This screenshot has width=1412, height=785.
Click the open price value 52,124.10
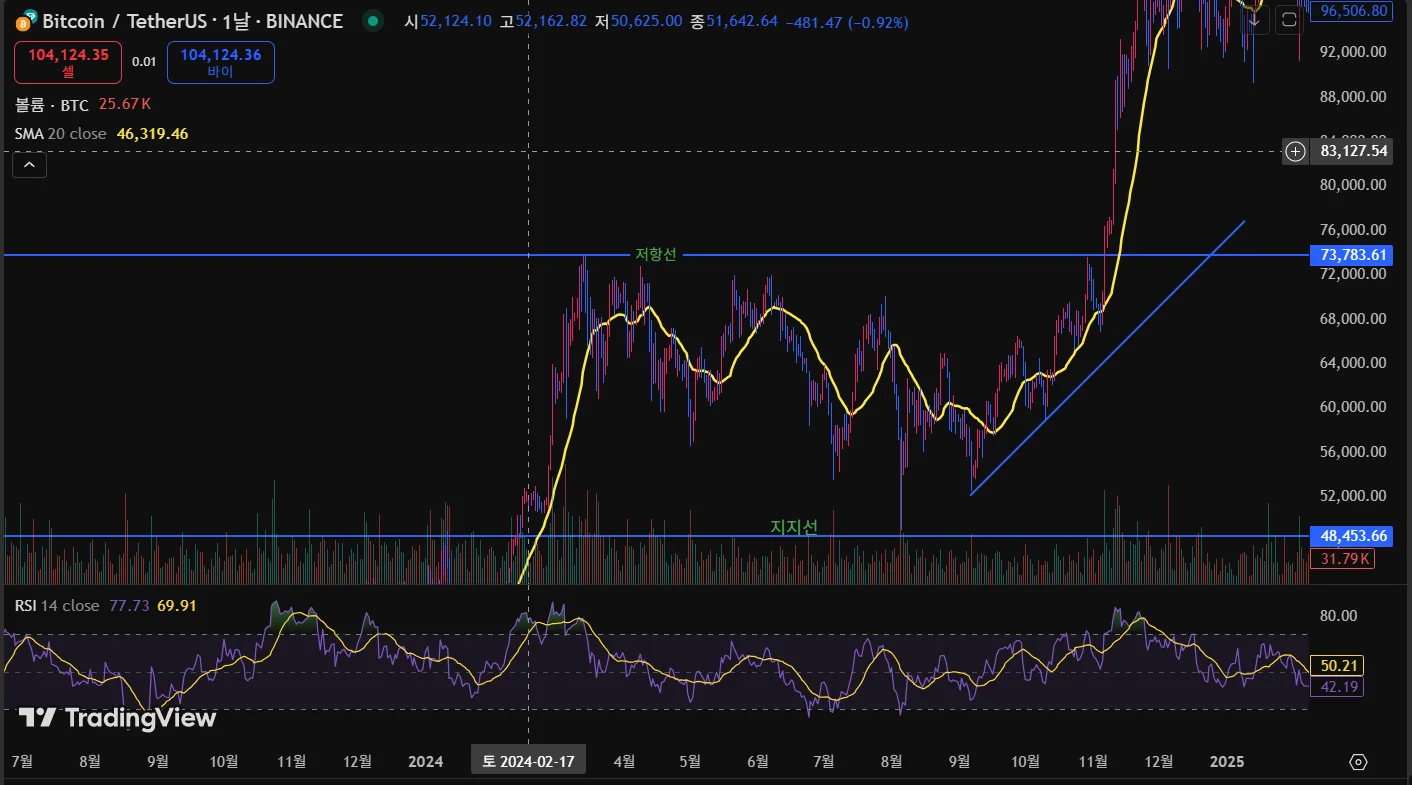455,21
